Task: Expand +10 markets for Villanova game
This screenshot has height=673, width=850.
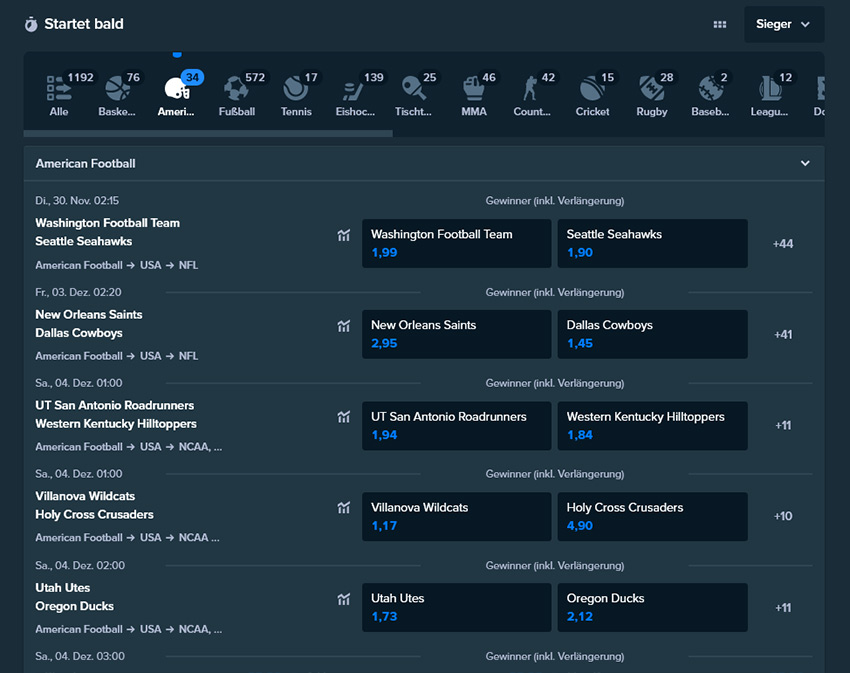Action: (783, 516)
